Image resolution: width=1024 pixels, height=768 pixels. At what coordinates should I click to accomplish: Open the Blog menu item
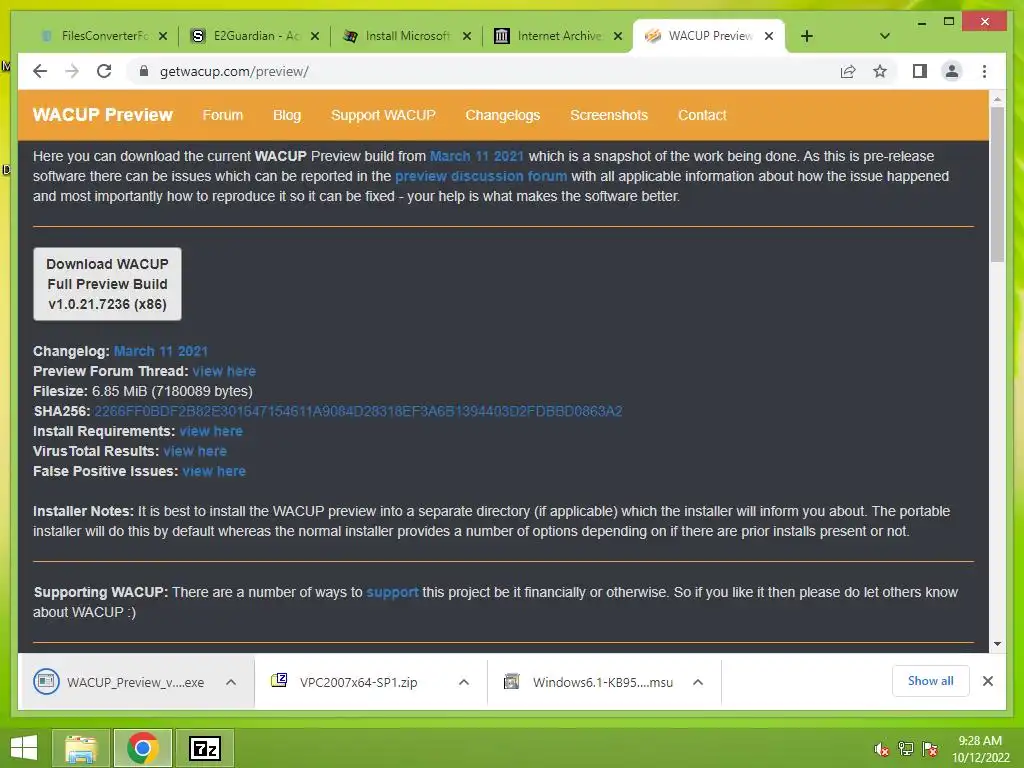[x=287, y=115]
